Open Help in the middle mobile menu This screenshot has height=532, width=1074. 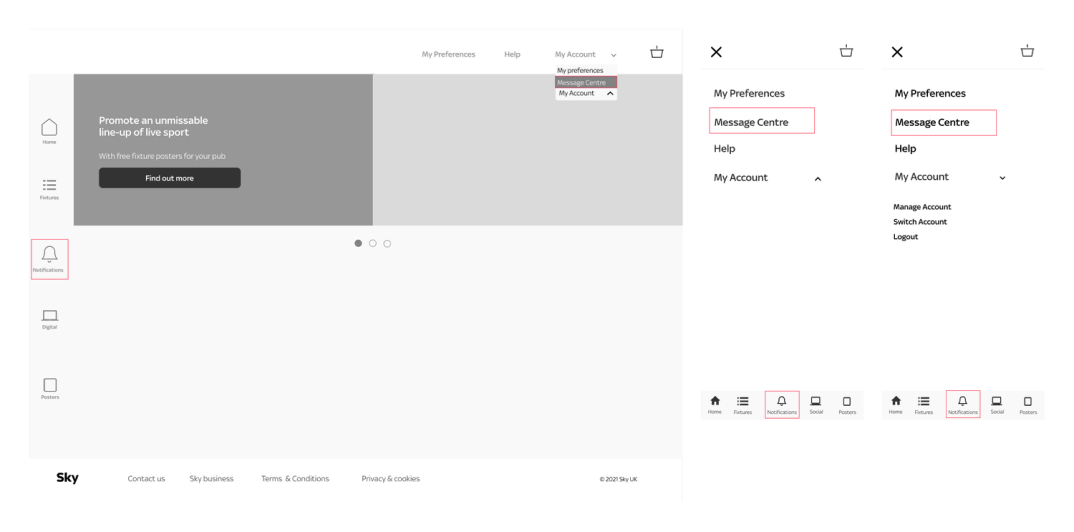(x=725, y=149)
